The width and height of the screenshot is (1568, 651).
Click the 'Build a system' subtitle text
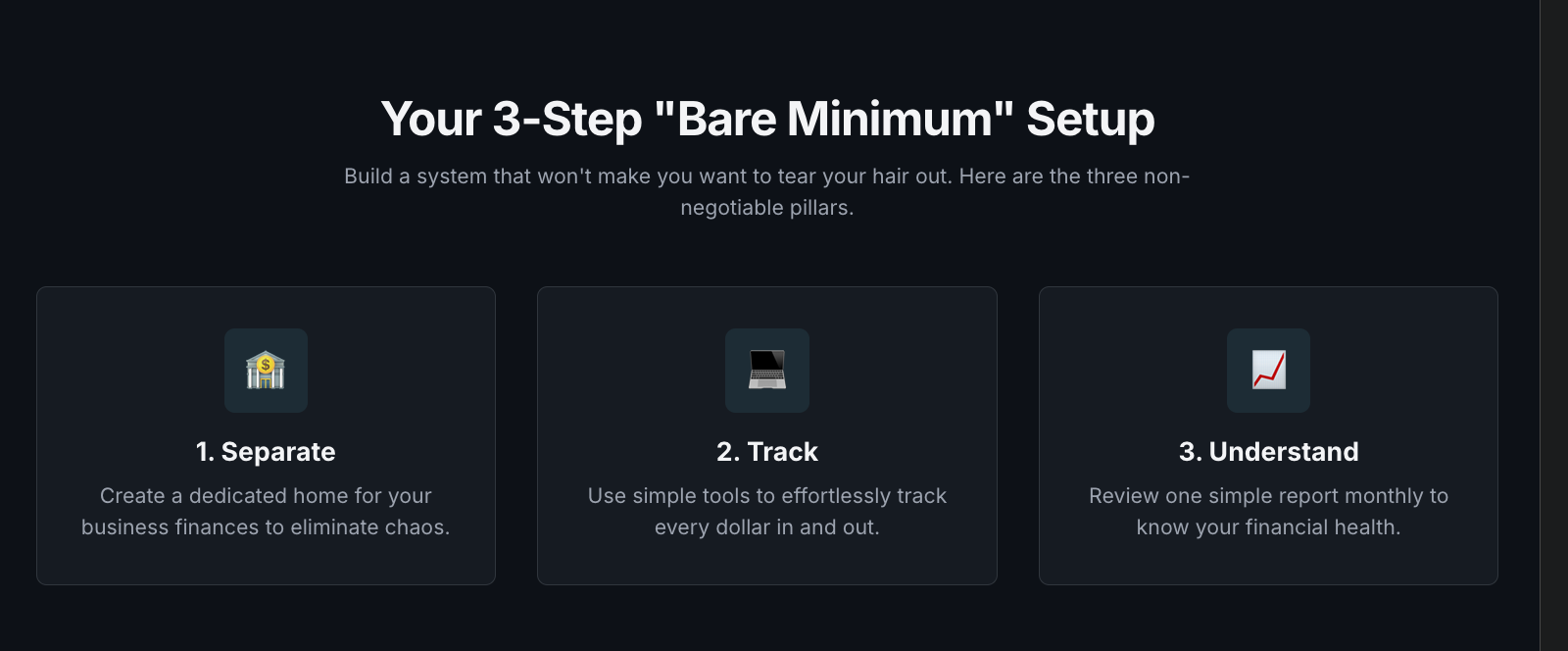[x=767, y=192]
